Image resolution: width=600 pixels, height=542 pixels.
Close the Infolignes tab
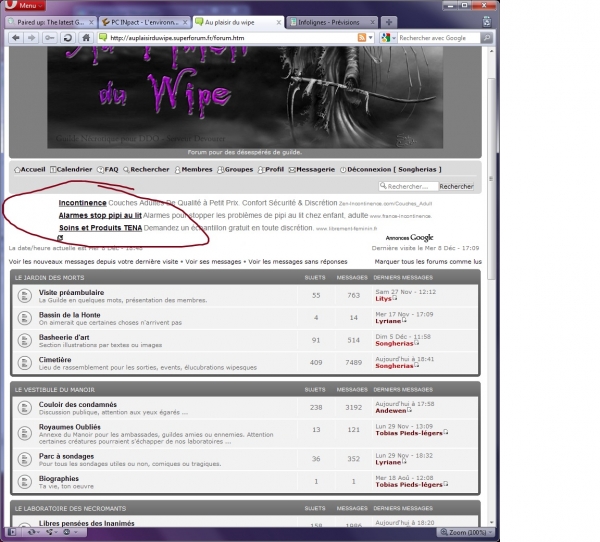pos(372,23)
